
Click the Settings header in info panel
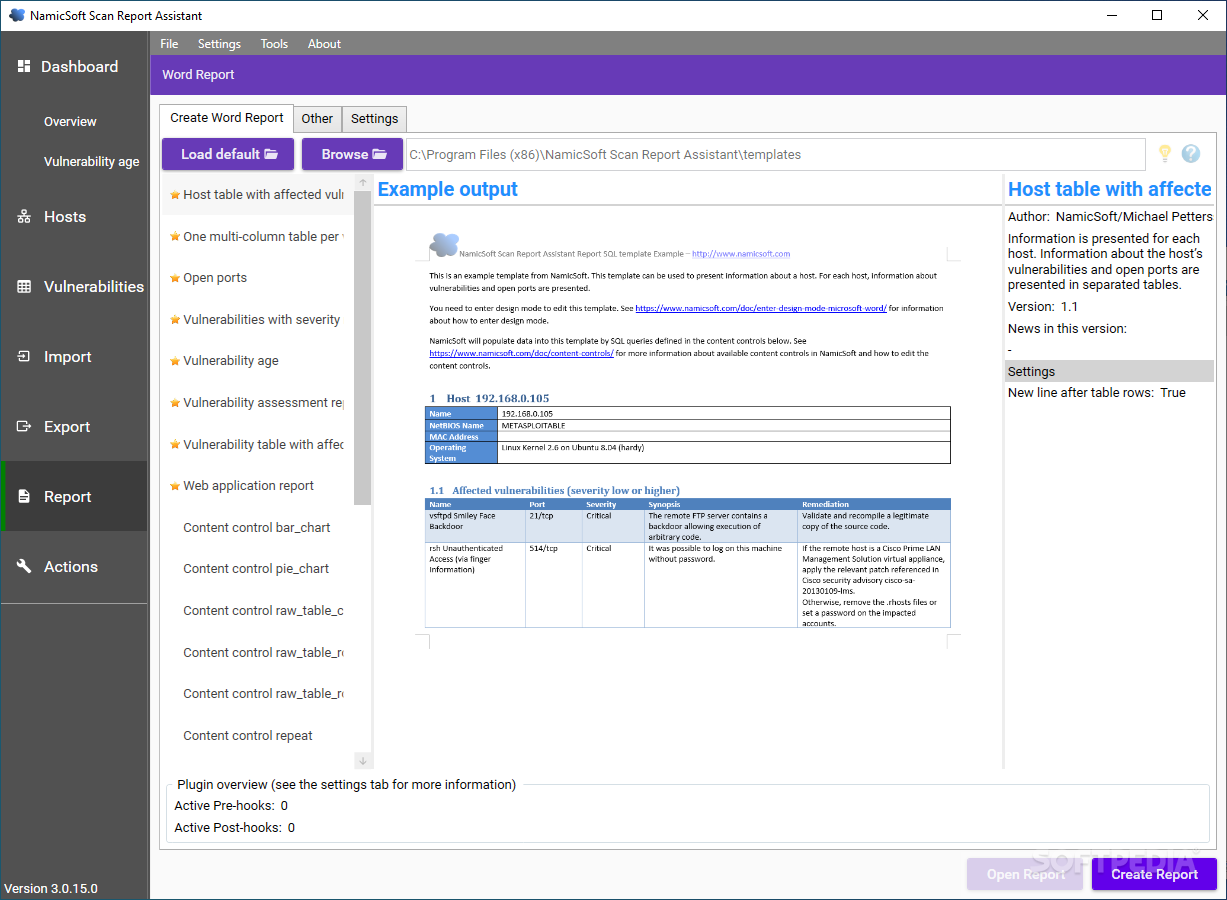[1109, 371]
